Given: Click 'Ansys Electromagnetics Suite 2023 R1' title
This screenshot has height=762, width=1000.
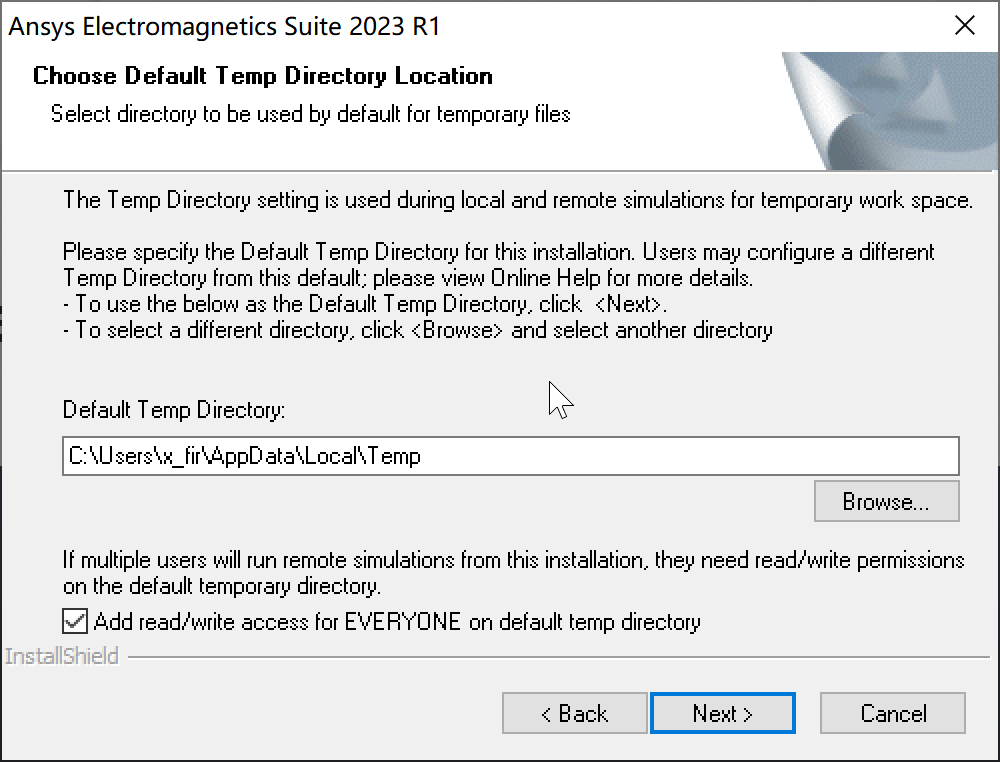Looking at the screenshot, I should [224, 26].
